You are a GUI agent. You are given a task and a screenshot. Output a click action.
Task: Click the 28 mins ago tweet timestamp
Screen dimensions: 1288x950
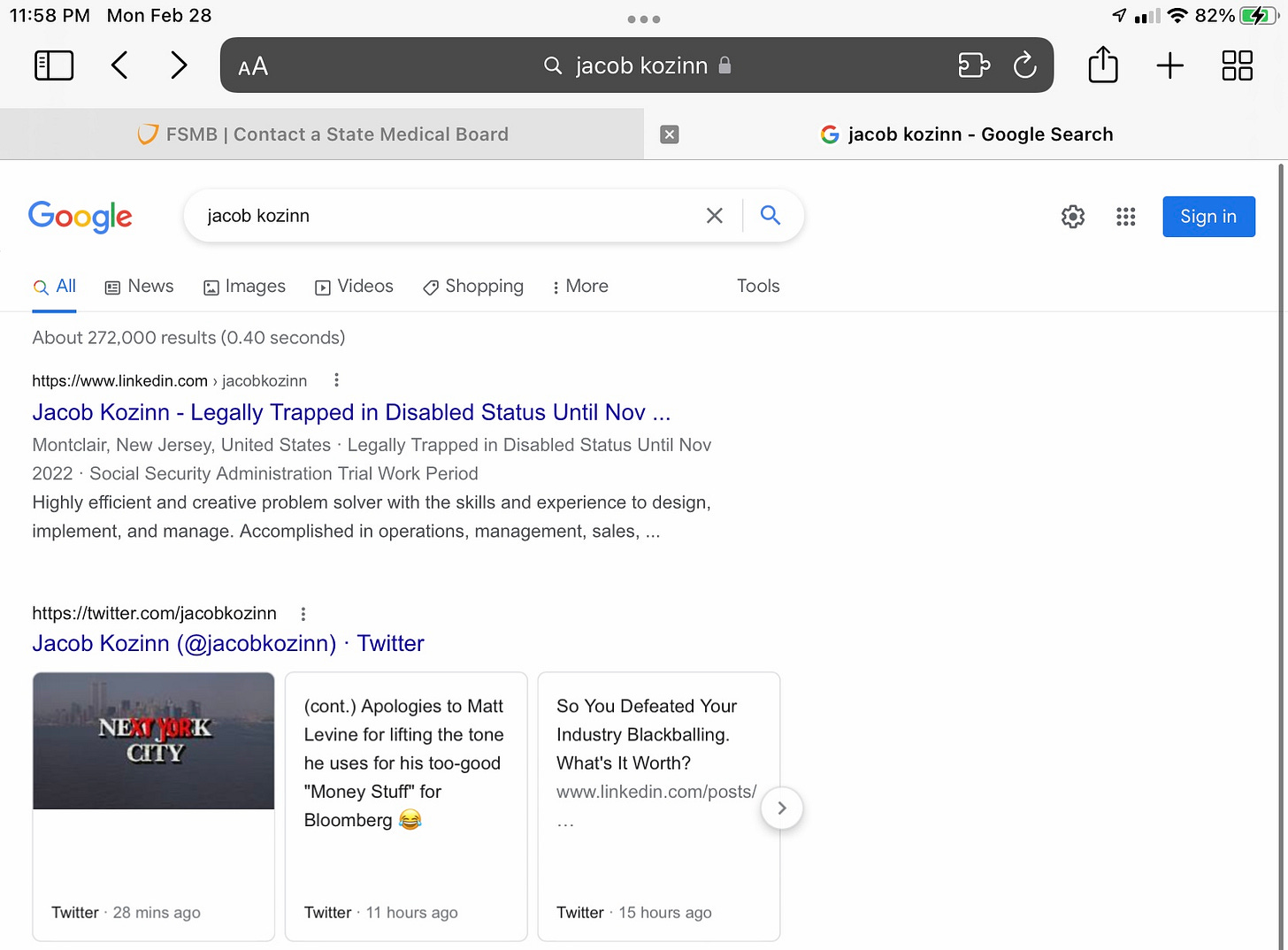pos(157,913)
